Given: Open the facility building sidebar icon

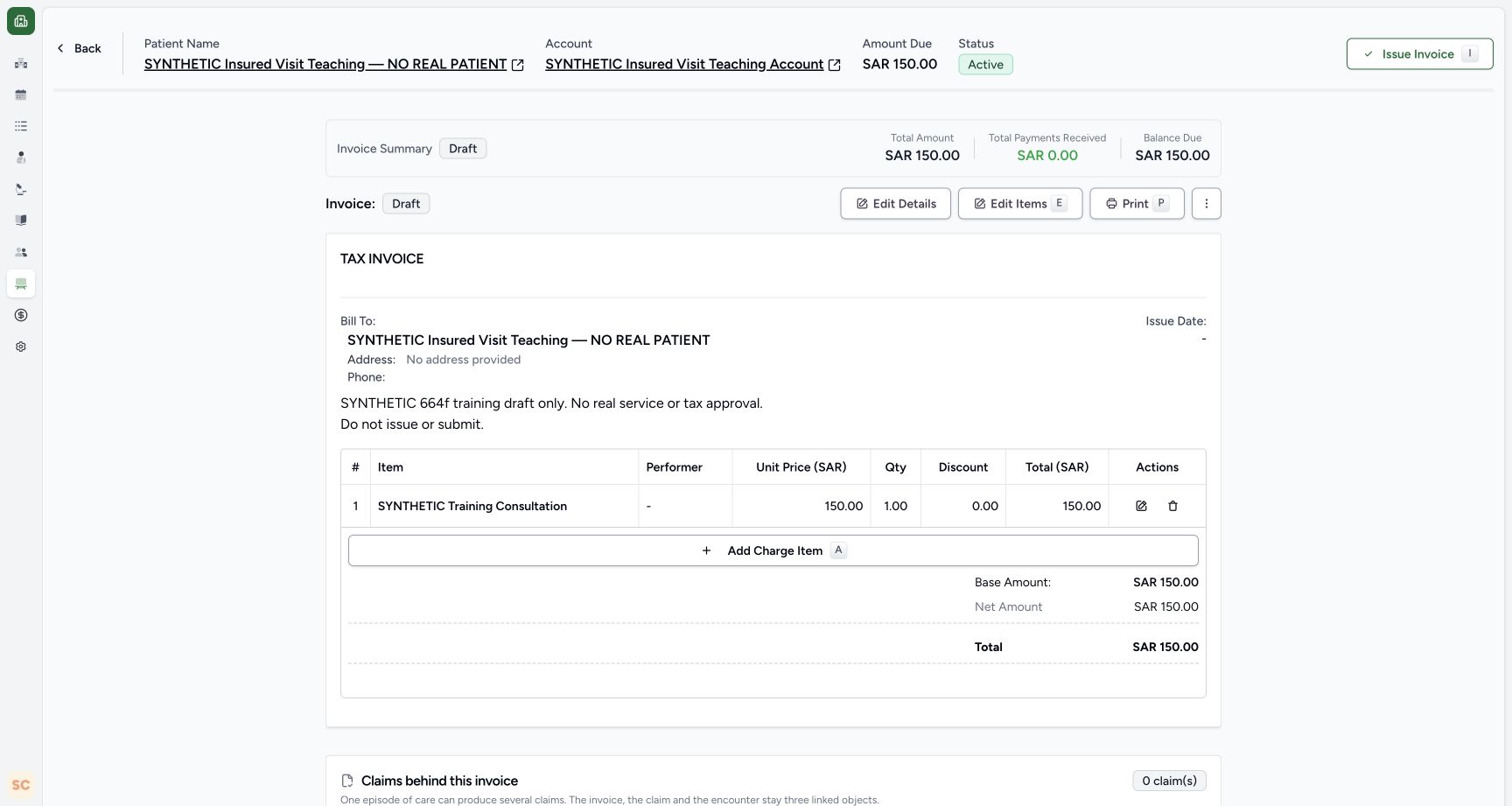Looking at the screenshot, I should (x=21, y=63).
